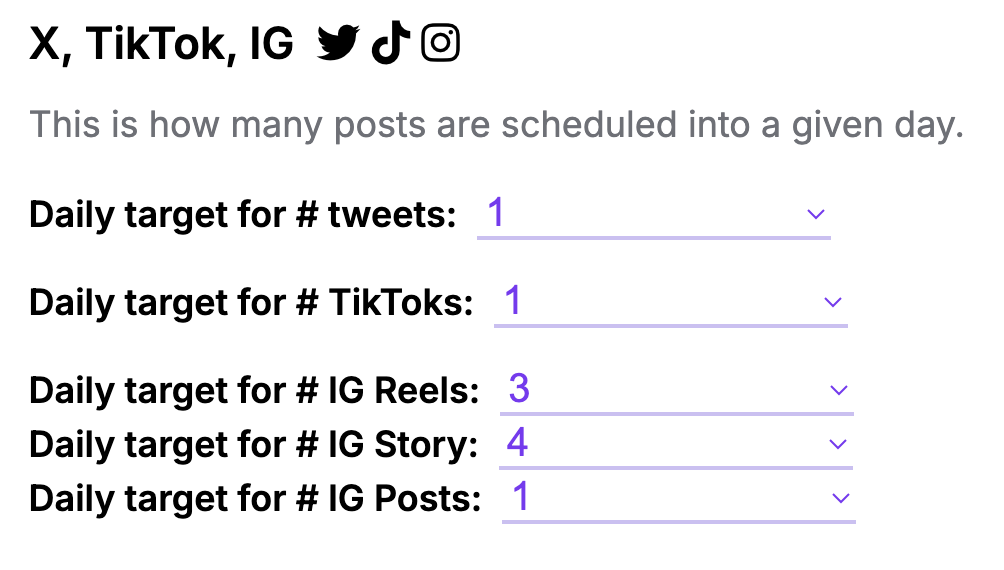Click the "Daily target for # IG Reels" label
1004x570 pixels.
(x=254, y=390)
